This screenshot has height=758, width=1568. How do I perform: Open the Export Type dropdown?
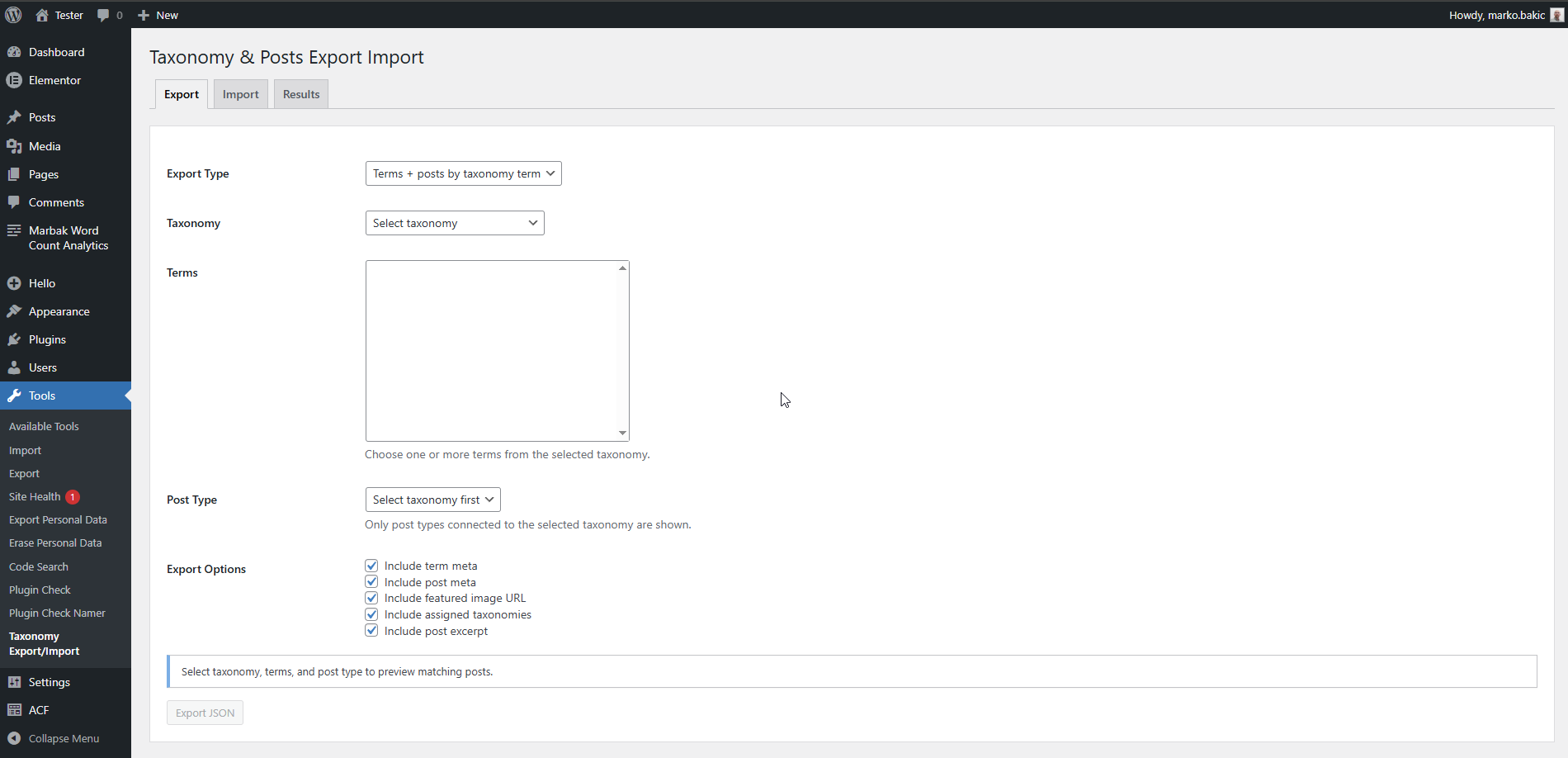463,173
